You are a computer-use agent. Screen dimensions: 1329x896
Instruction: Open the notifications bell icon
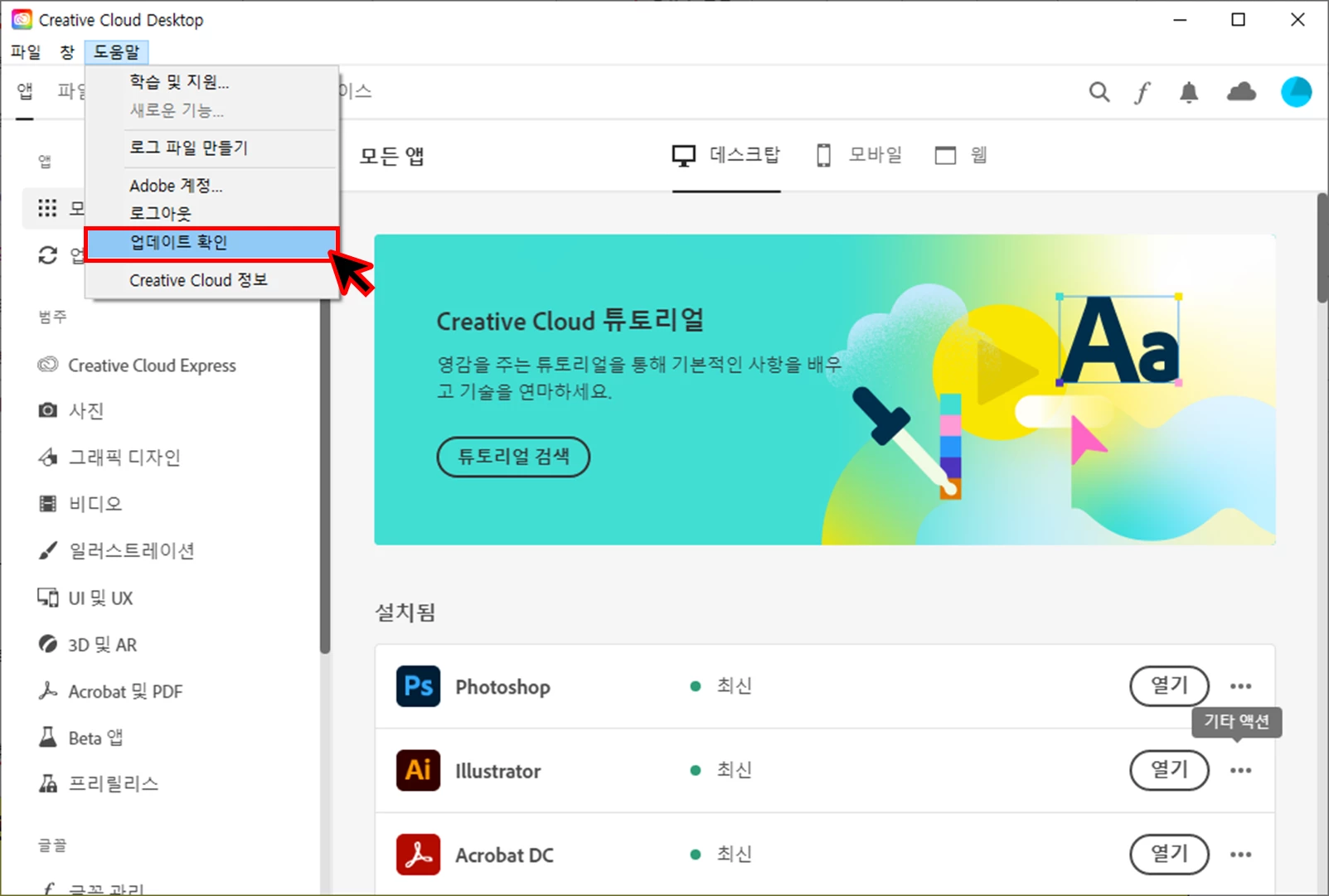1189,92
